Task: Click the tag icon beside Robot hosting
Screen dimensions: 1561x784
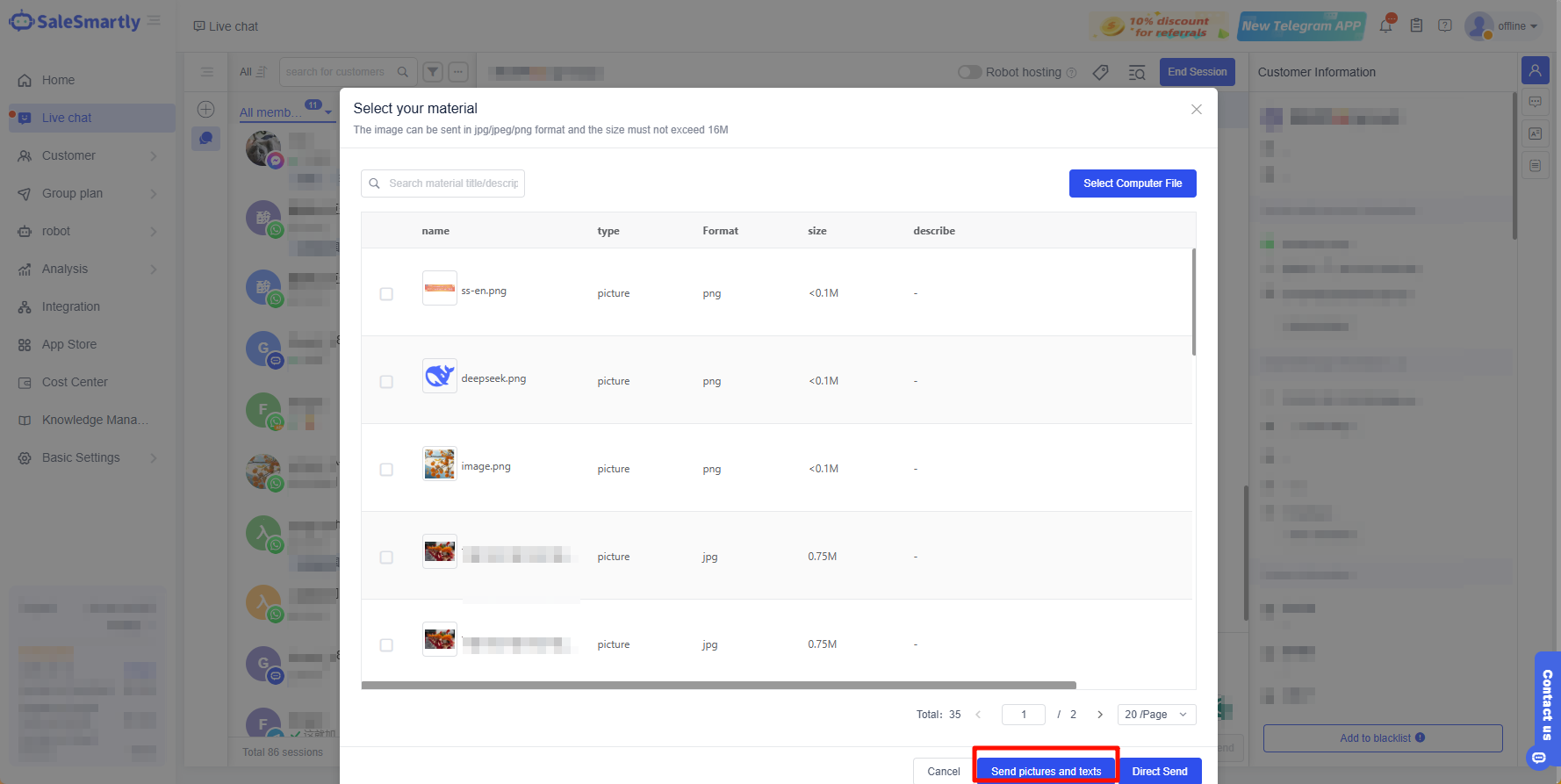Action: [x=1100, y=72]
